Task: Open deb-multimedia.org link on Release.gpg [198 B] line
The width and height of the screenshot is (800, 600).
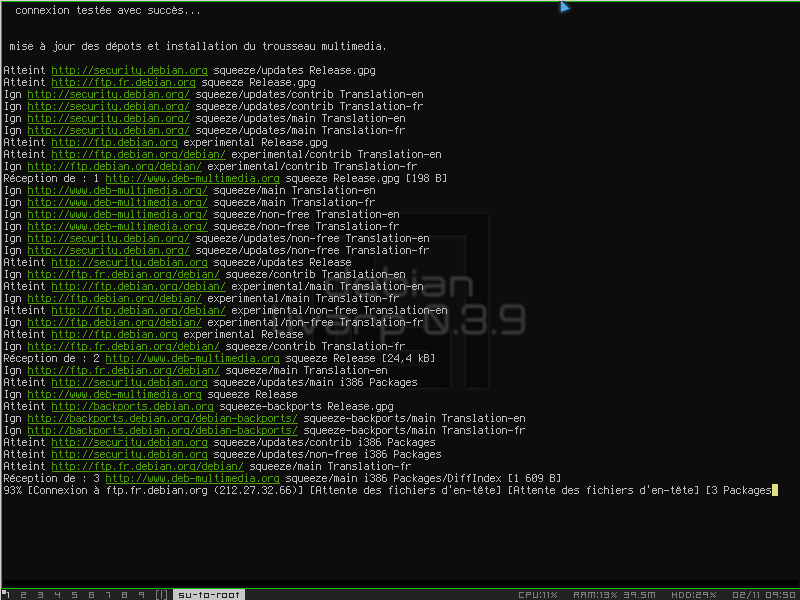Action: pos(192,178)
